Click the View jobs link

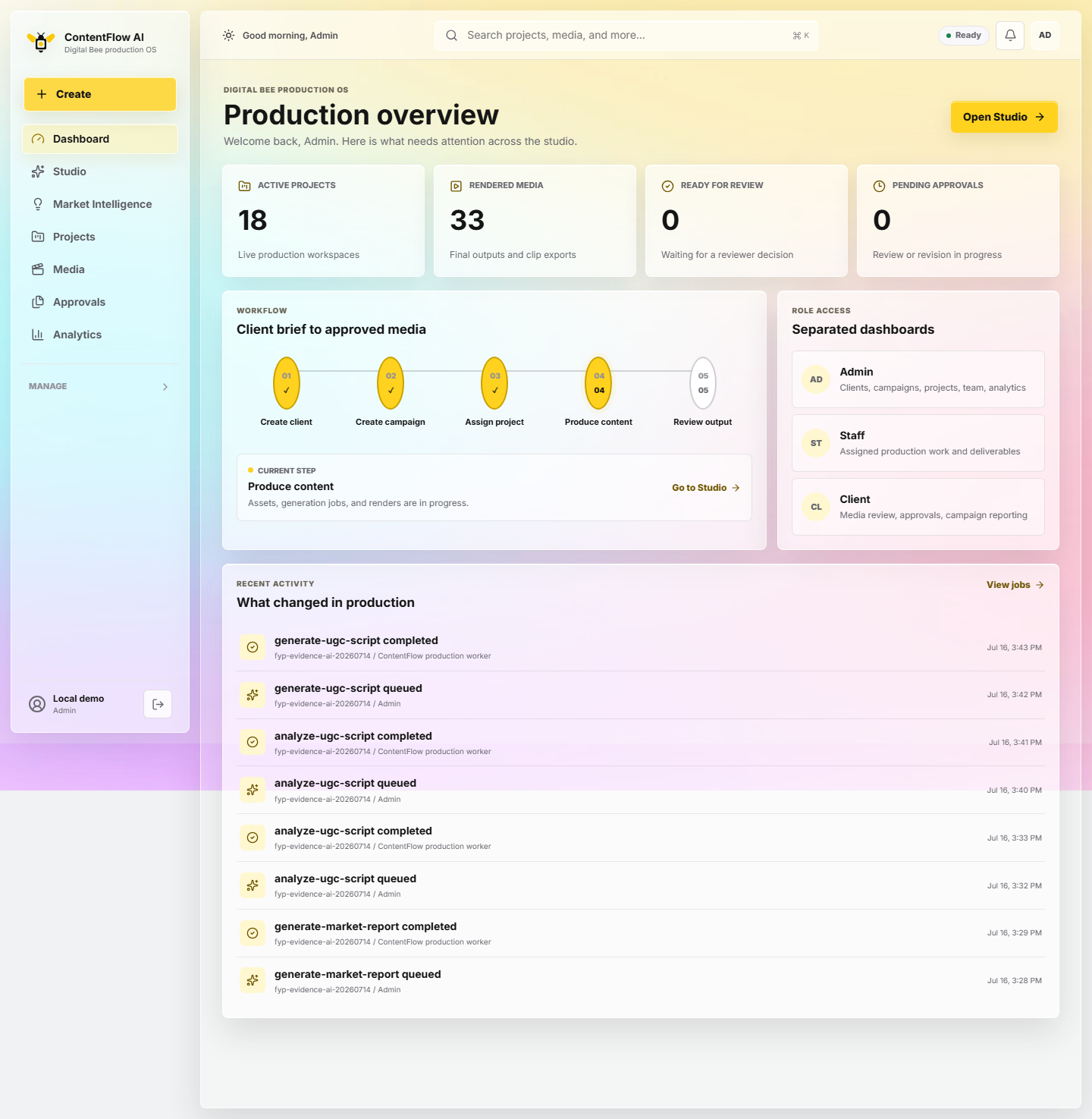pyautogui.click(x=1015, y=585)
